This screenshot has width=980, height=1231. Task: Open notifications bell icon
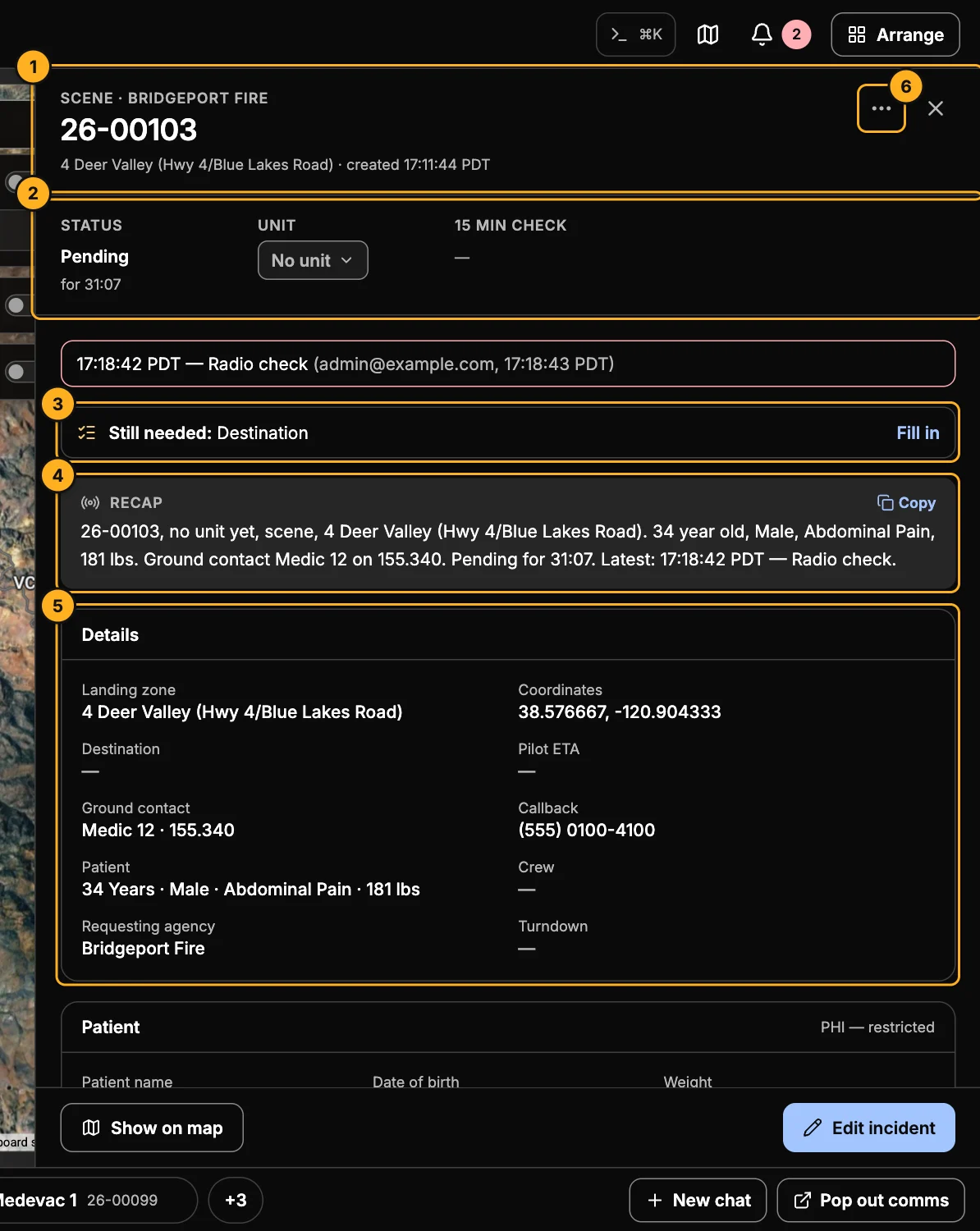[x=762, y=34]
